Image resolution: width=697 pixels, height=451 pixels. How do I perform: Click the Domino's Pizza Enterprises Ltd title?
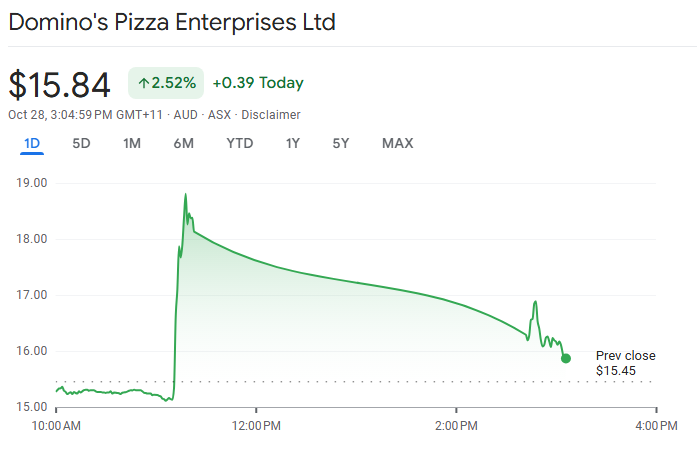172,21
